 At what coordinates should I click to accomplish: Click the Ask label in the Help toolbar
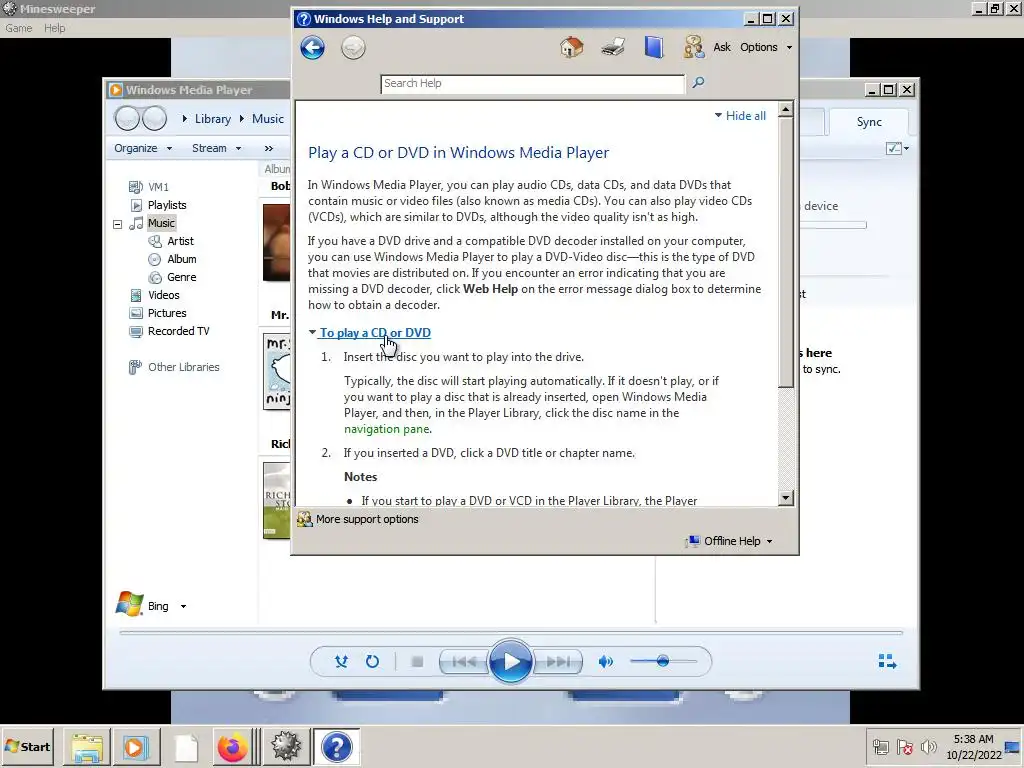[x=722, y=47]
